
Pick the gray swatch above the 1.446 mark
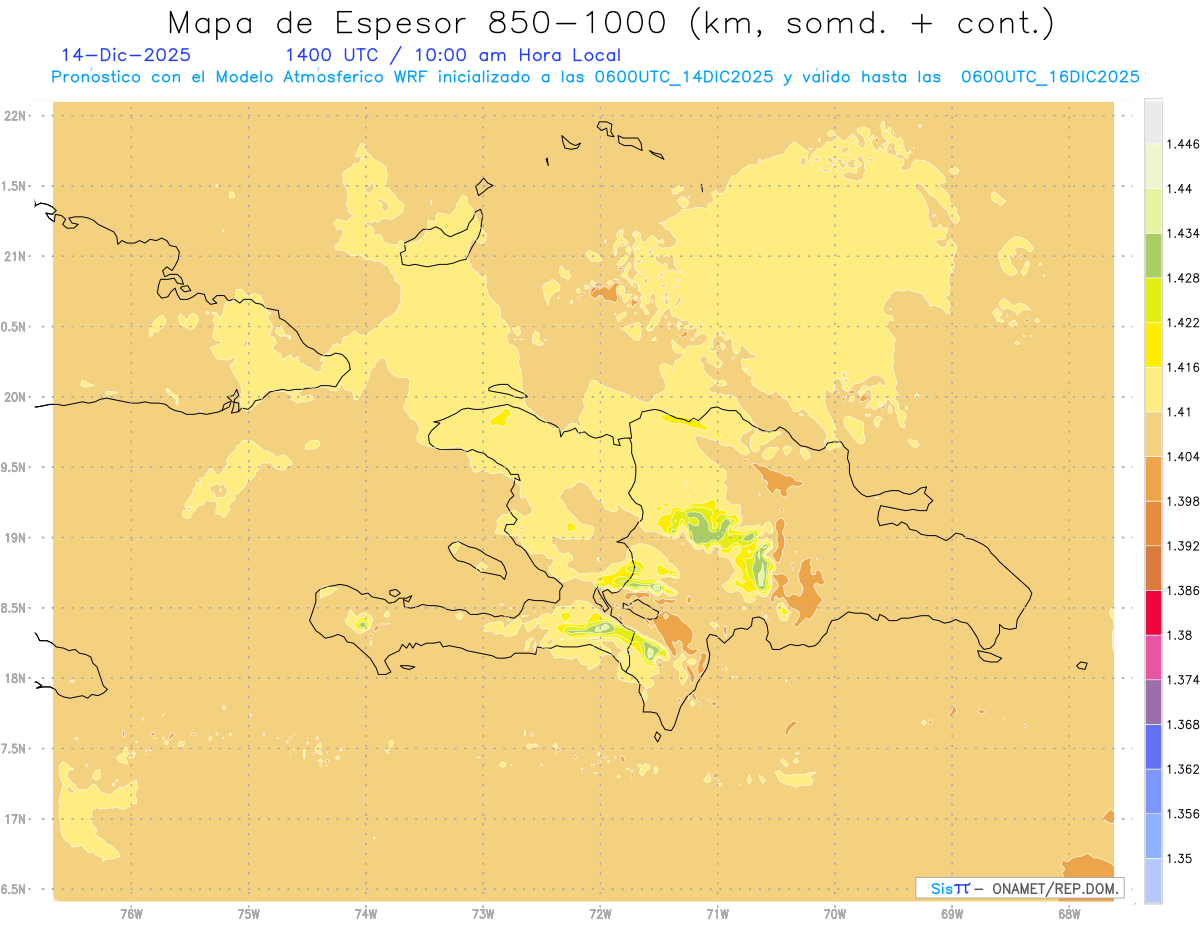1153,121
